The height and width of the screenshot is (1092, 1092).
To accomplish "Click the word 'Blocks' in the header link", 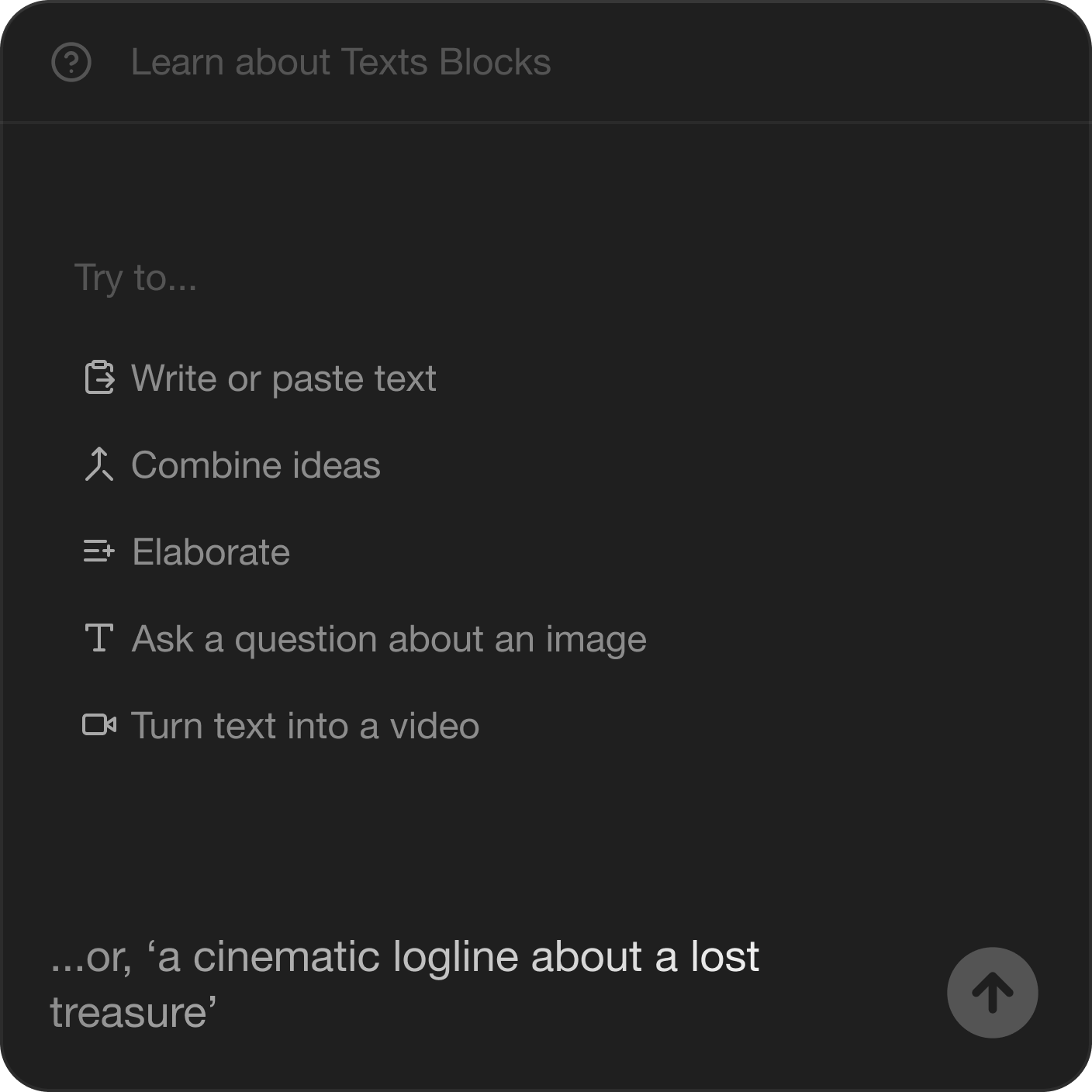I will tap(495, 63).
